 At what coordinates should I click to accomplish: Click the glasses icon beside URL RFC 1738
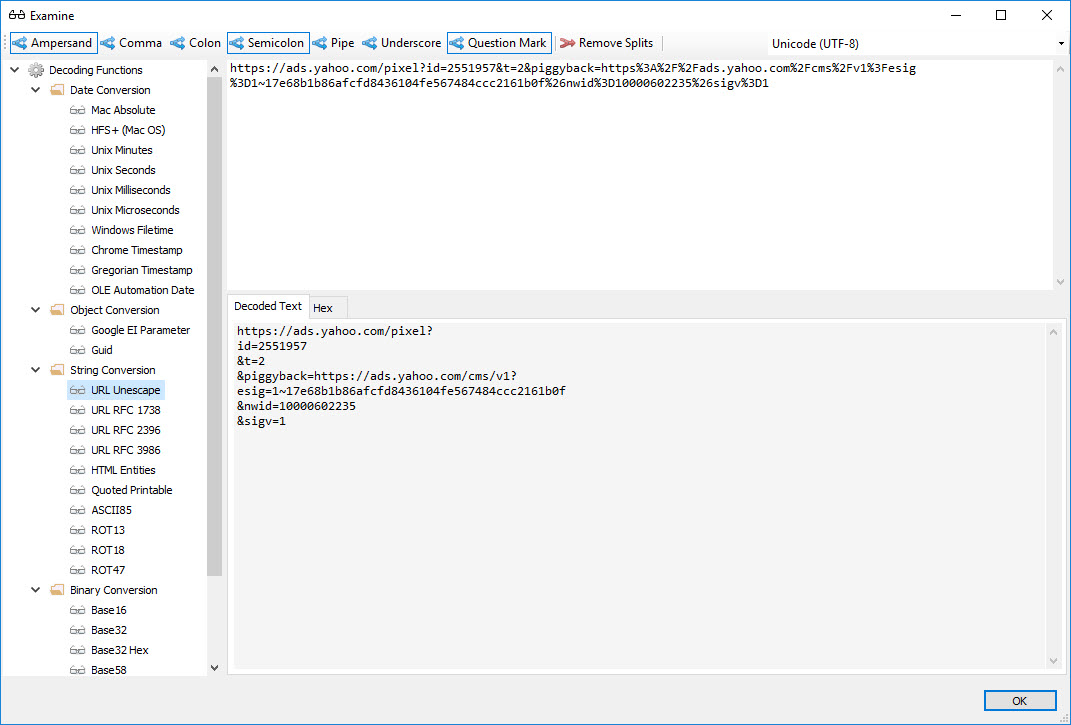tap(78, 410)
